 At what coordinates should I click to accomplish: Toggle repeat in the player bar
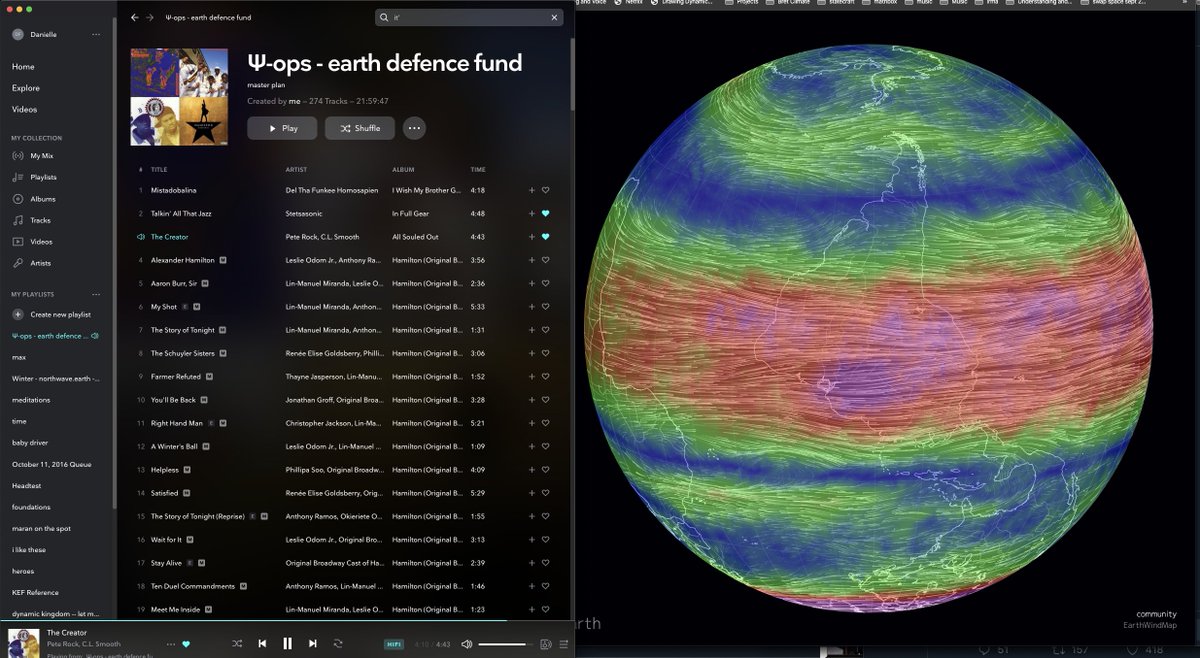(338, 644)
